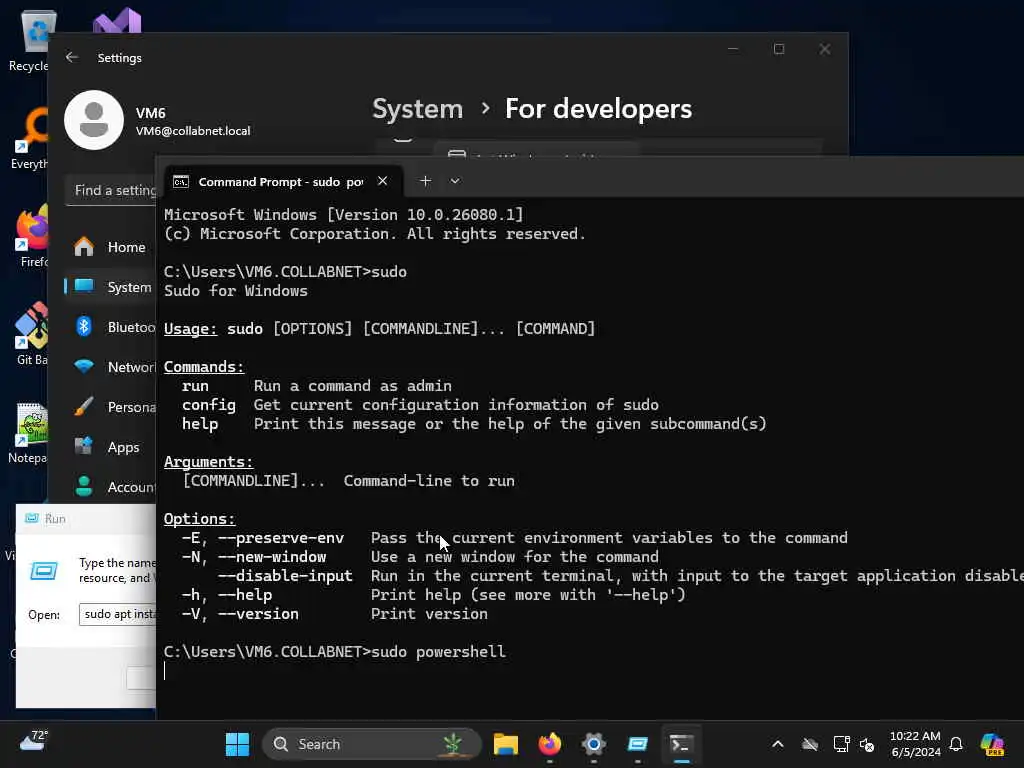This screenshot has height=768, width=1024.
Task: Open Accounts in Settings sidebar
Action: [111, 487]
